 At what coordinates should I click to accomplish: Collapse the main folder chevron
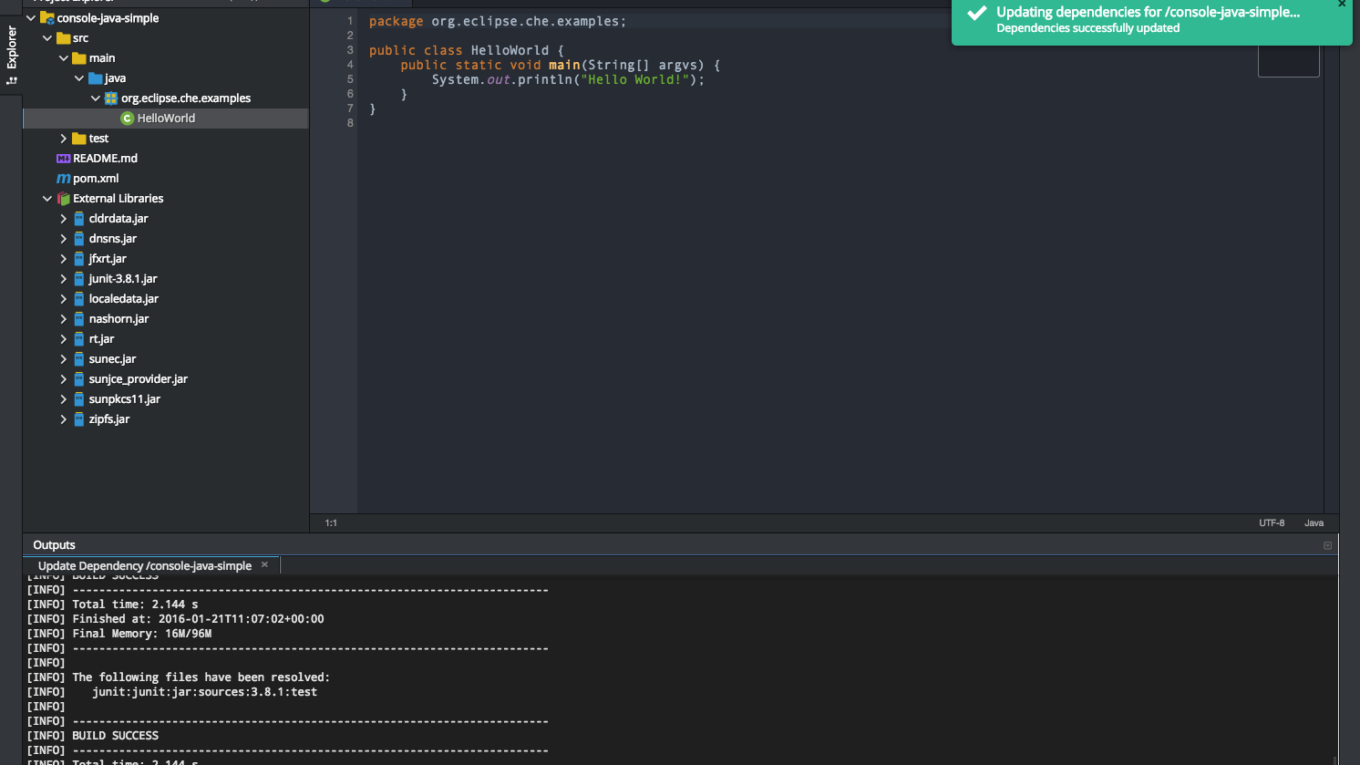63,58
